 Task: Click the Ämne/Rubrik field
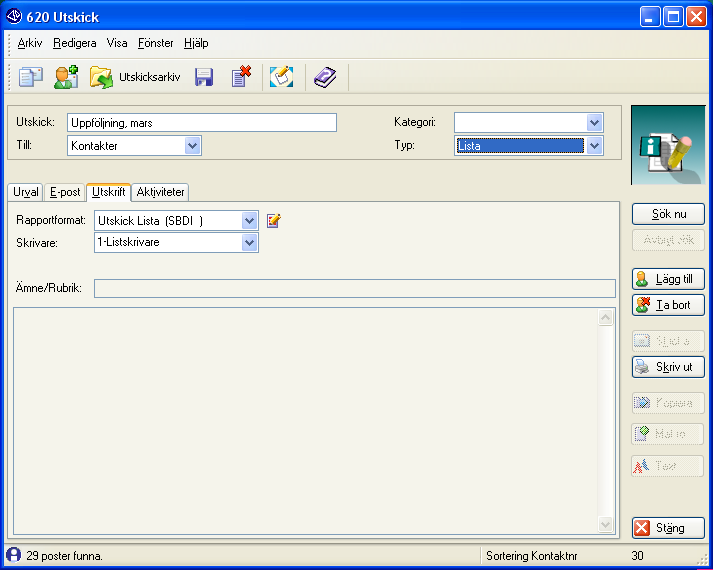click(x=355, y=289)
